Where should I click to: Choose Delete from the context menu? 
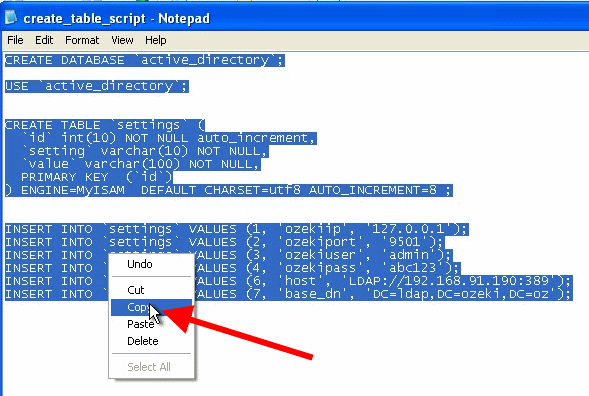pyautogui.click(x=151, y=341)
